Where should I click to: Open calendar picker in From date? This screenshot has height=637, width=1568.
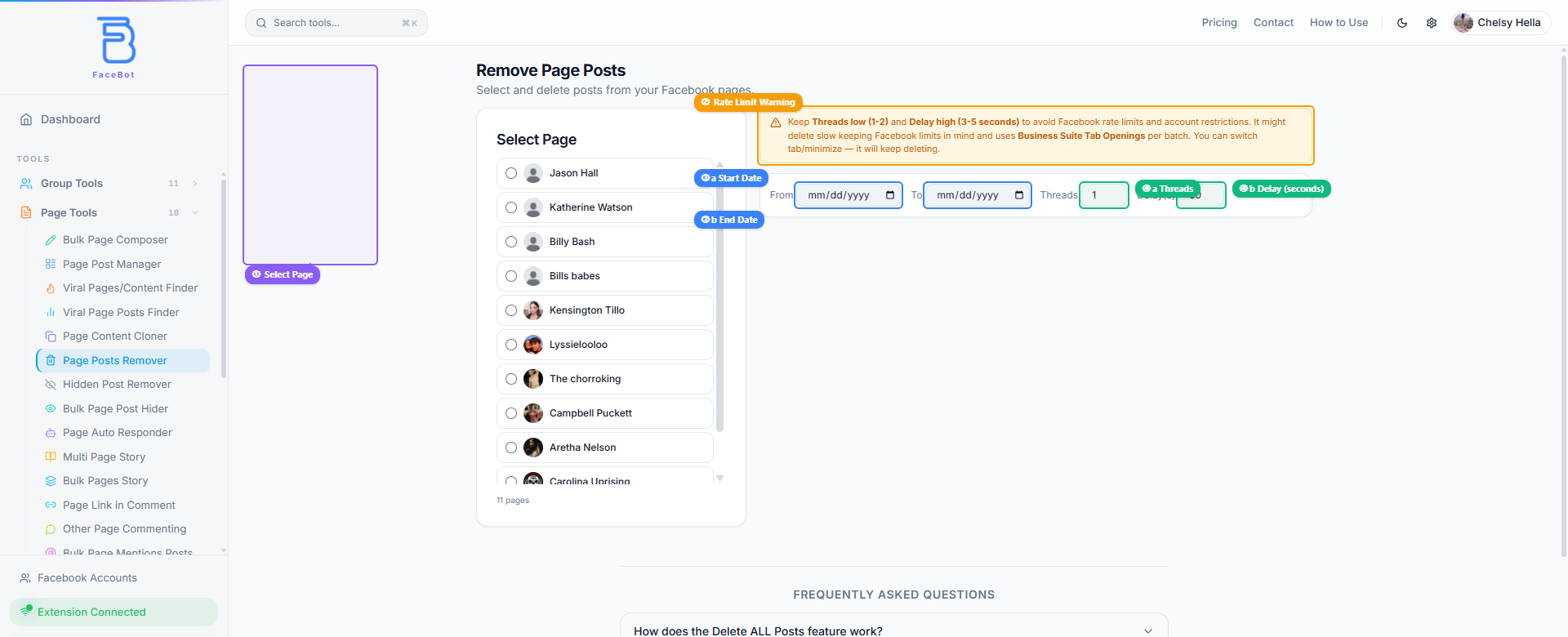890,195
